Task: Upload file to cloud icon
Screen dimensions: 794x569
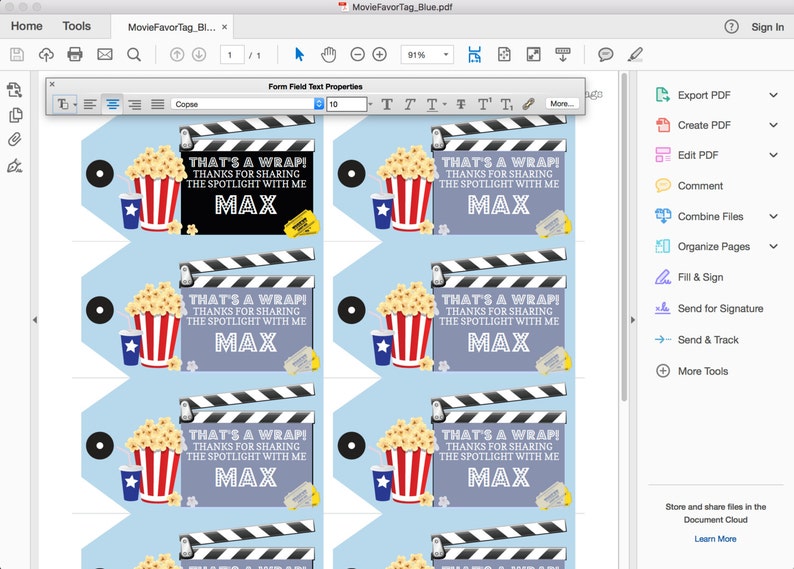Action: click(46, 54)
